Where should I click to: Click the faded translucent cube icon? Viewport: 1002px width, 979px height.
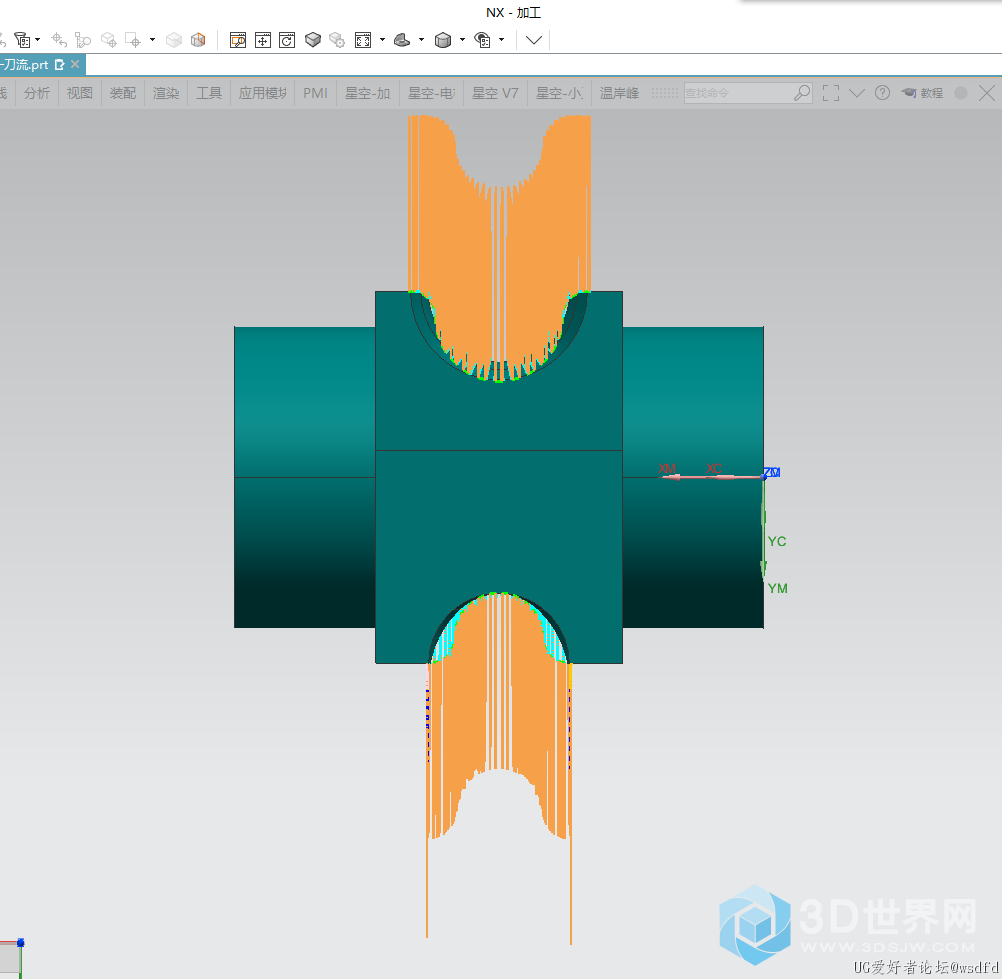pos(174,40)
